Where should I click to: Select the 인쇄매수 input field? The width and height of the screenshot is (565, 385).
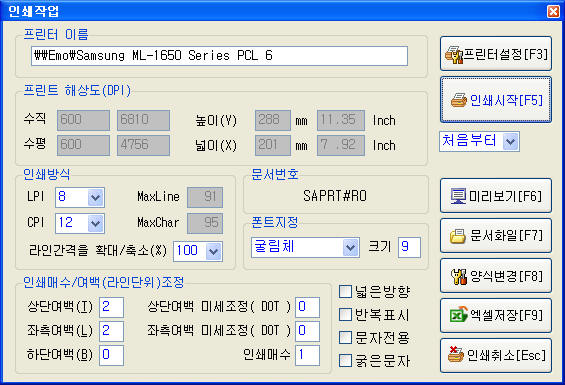tap(307, 355)
